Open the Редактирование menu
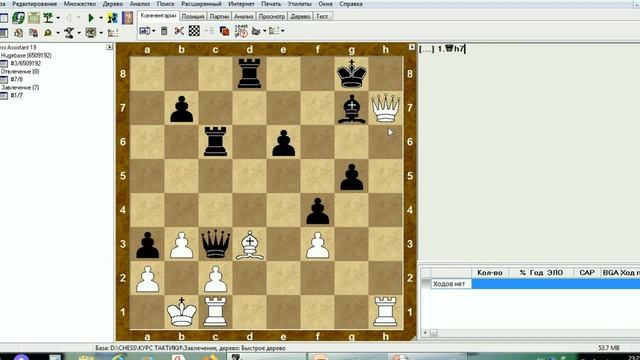This screenshot has width=640, height=360. [35, 4]
